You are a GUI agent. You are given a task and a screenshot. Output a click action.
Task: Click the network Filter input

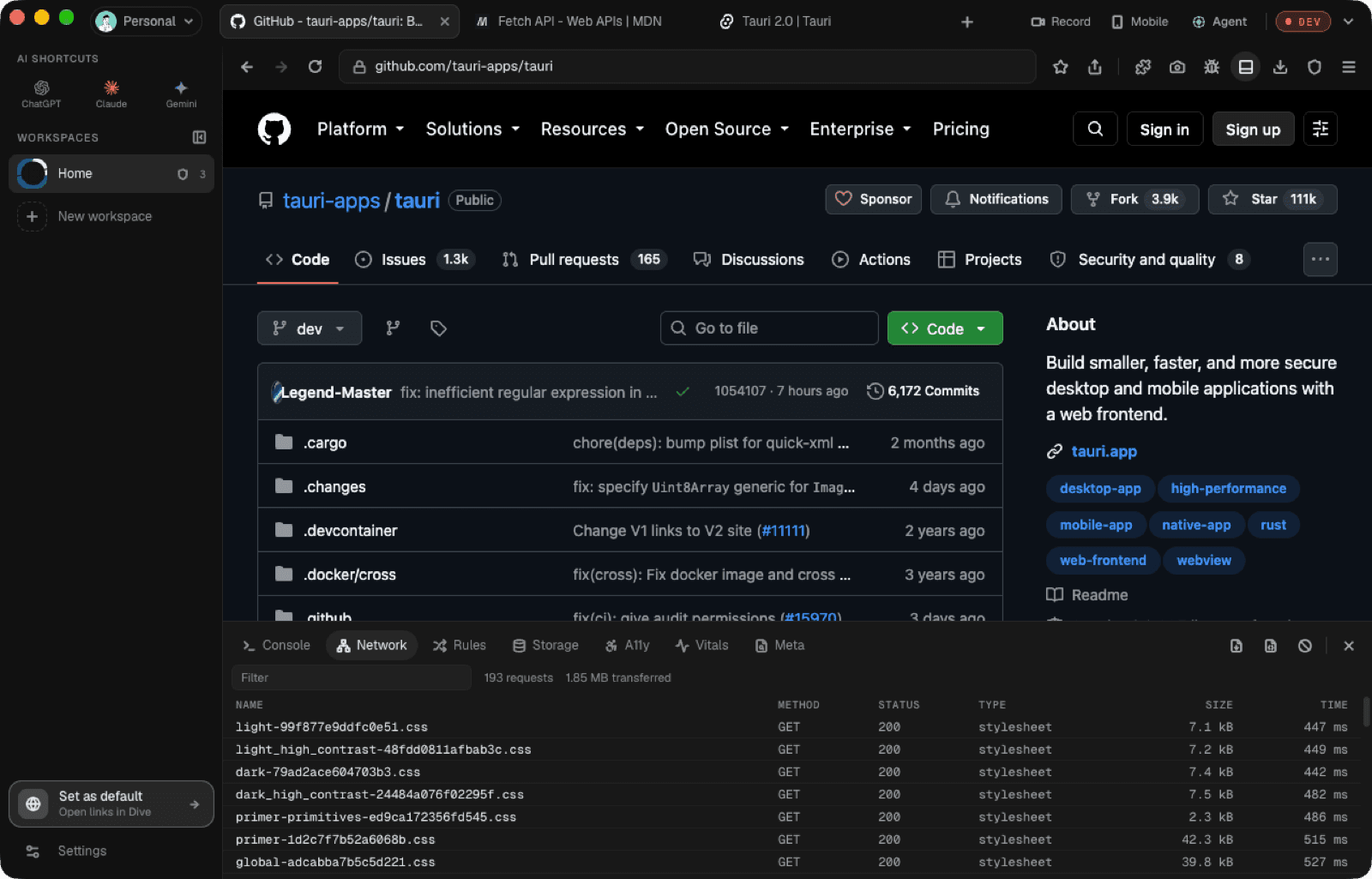(352, 677)
